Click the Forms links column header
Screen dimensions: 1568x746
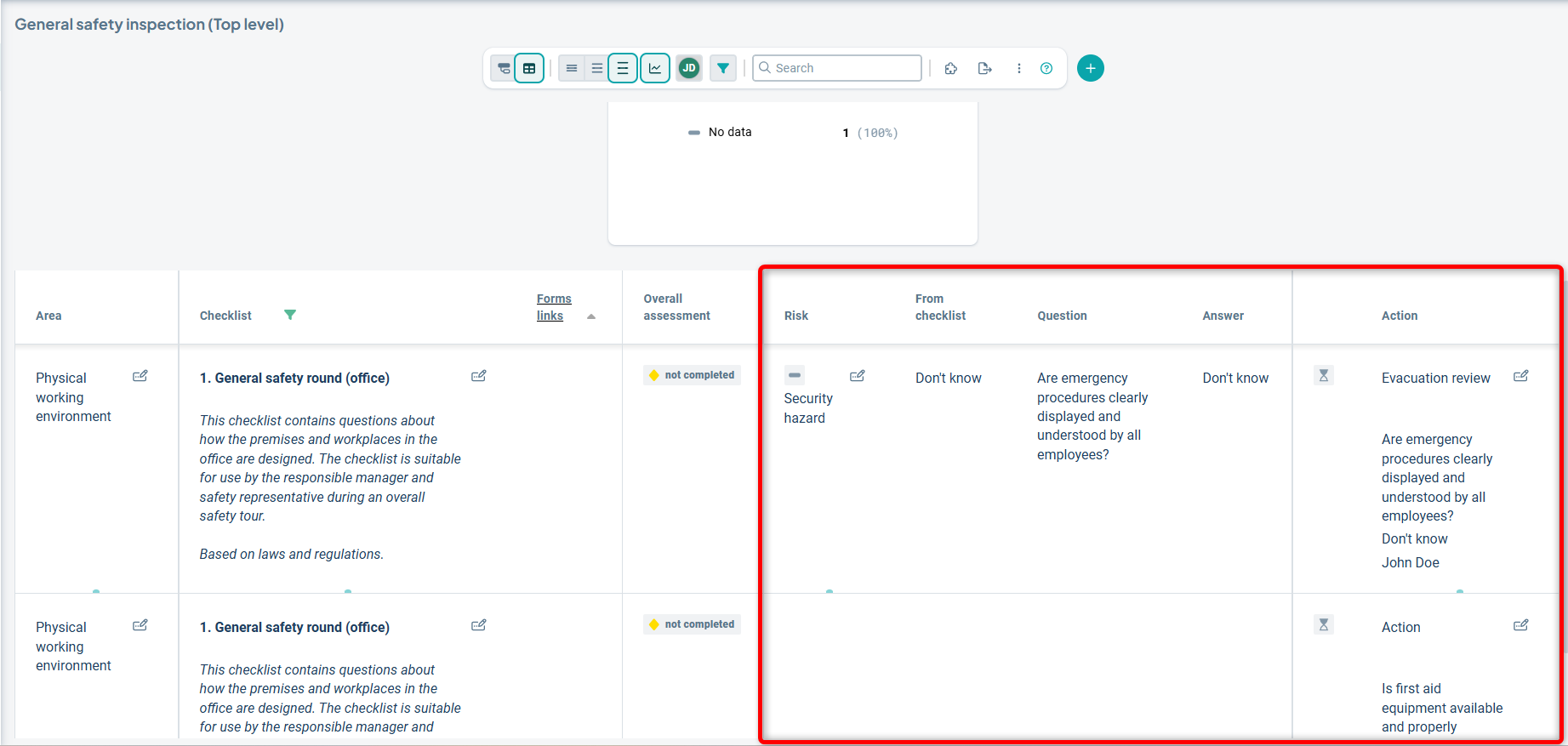click(553, 307)
